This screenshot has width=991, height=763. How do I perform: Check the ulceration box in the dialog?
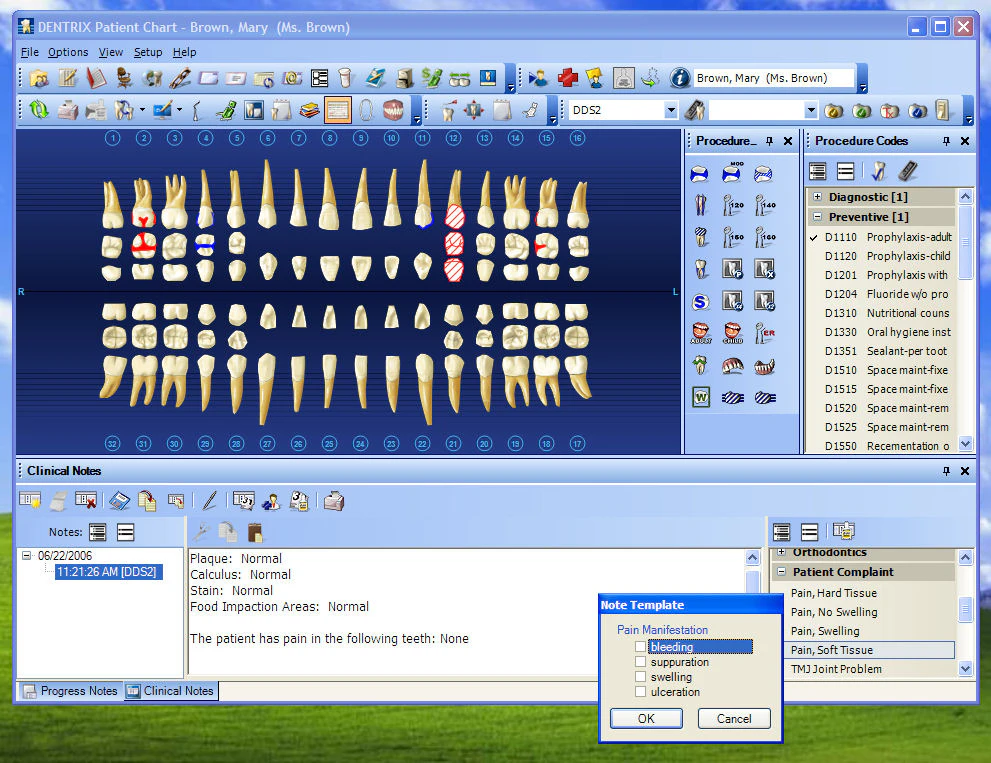tap(641, 691)
